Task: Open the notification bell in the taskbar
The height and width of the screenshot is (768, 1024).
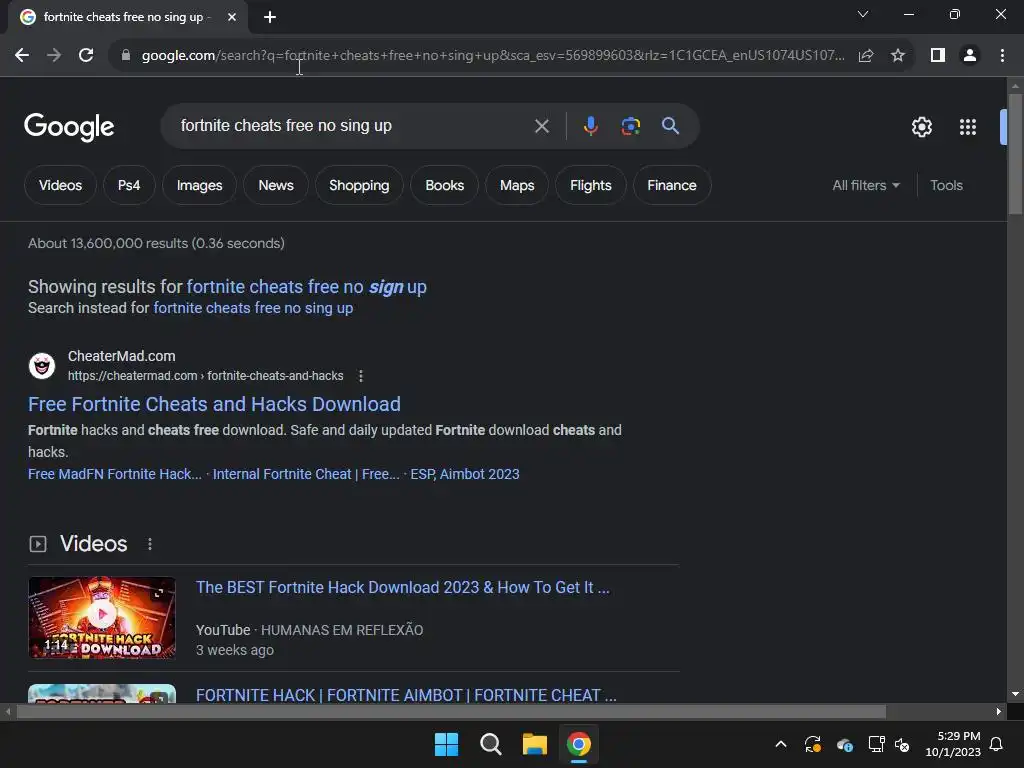Action: coord(997,744)
